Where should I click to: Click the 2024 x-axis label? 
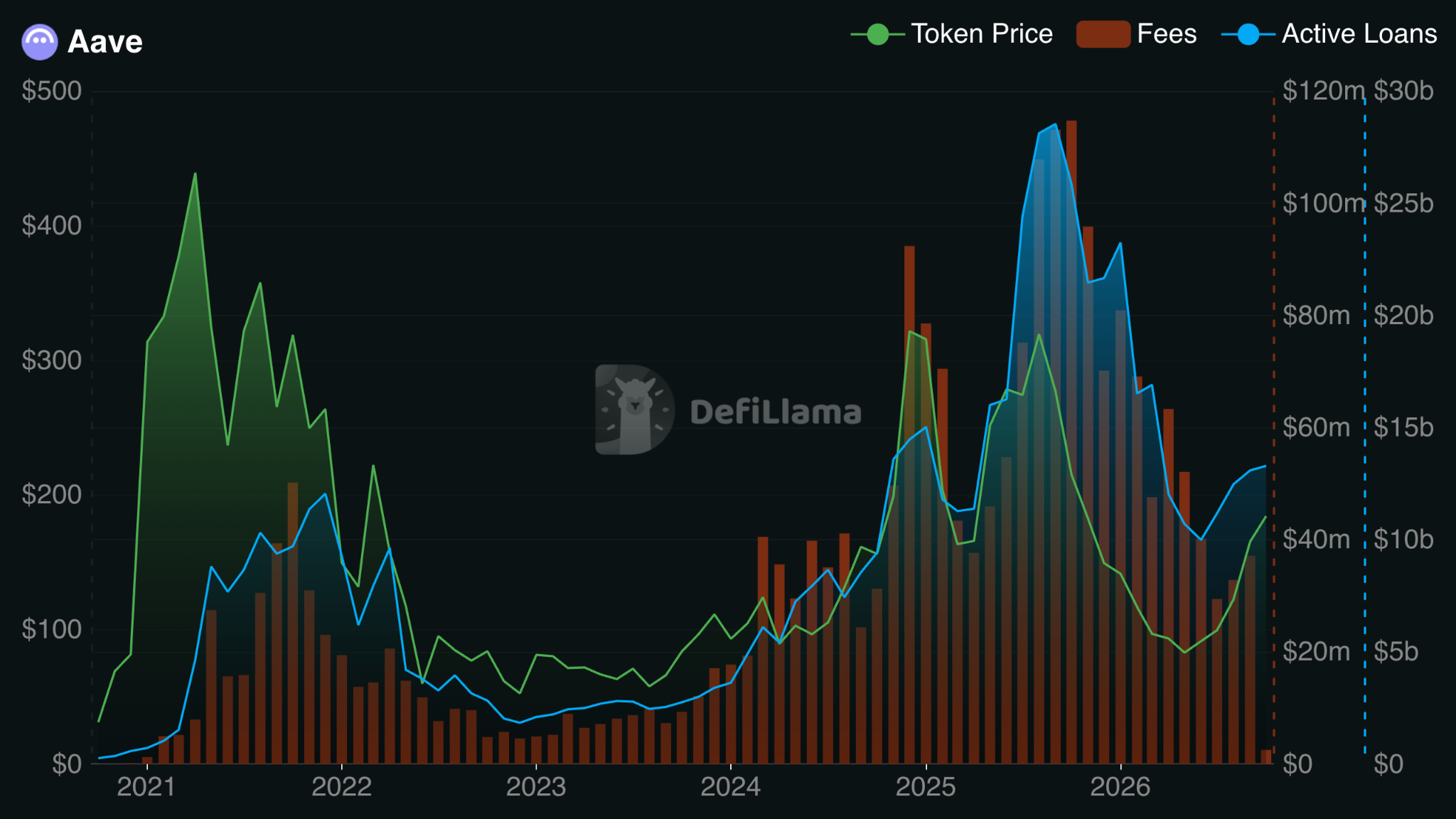pos(731,787)
